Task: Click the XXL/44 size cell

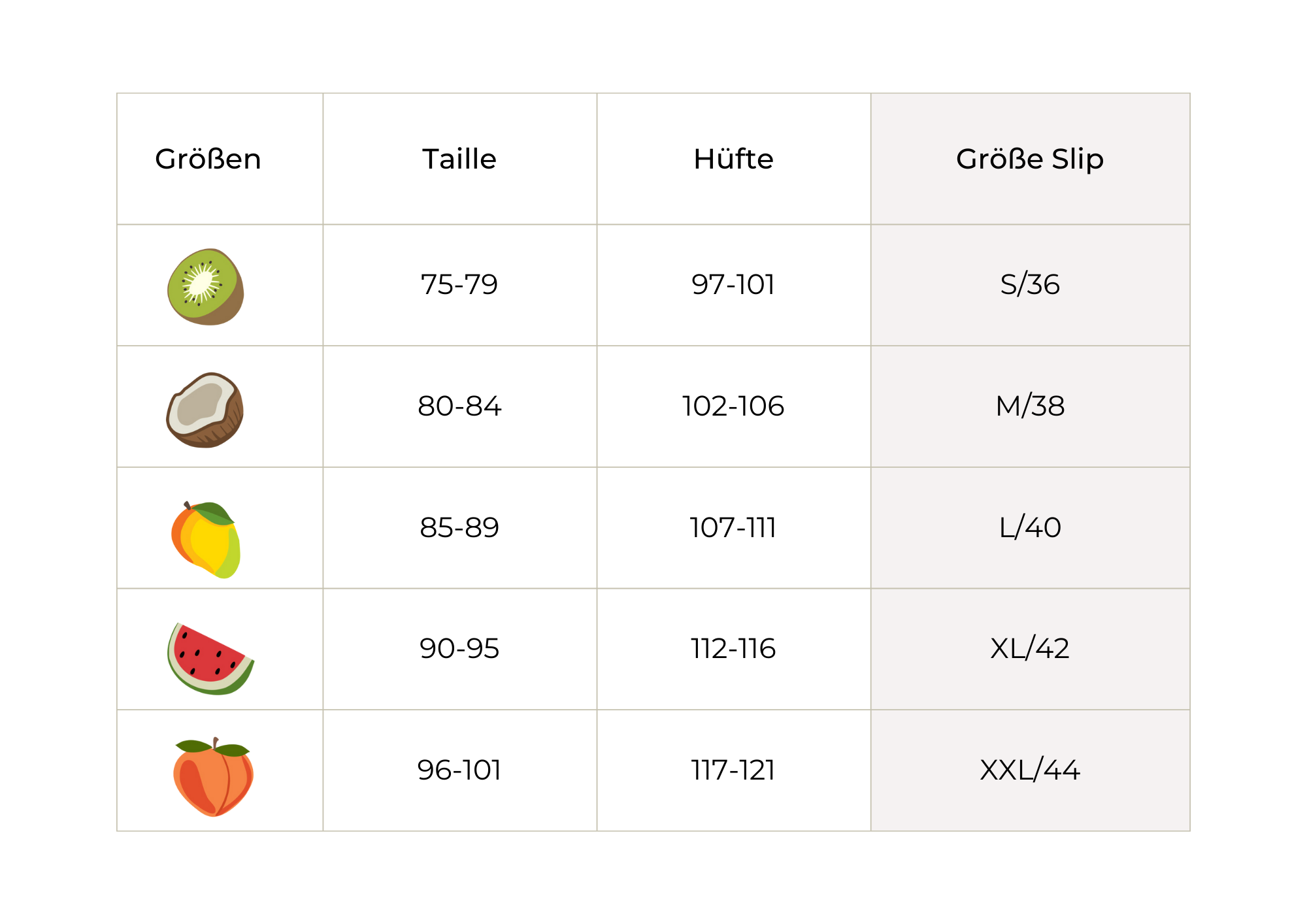Action: click(x=1030, y=770)
